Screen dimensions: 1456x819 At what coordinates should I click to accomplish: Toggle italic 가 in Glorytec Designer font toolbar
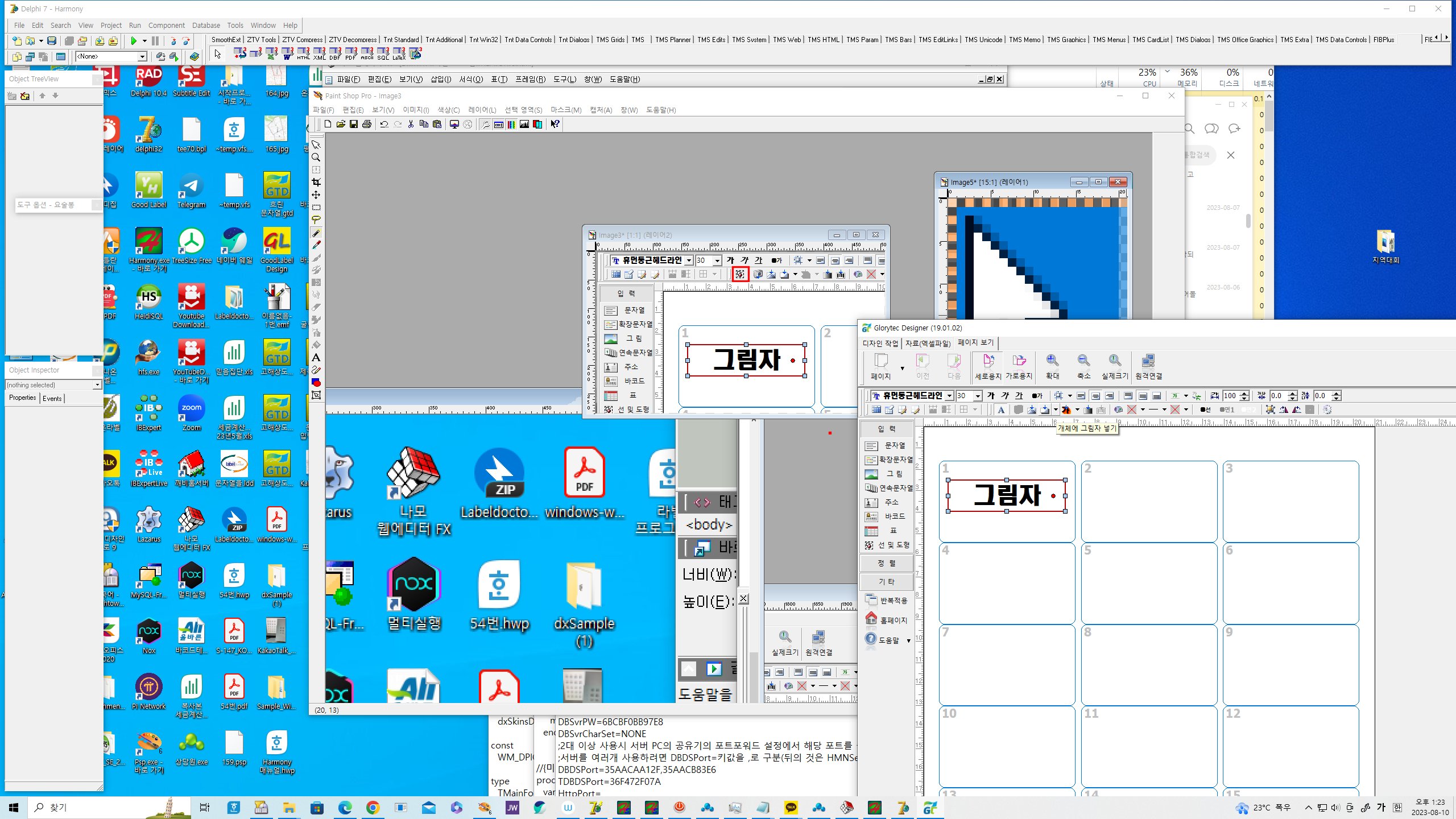(1005, 396)
